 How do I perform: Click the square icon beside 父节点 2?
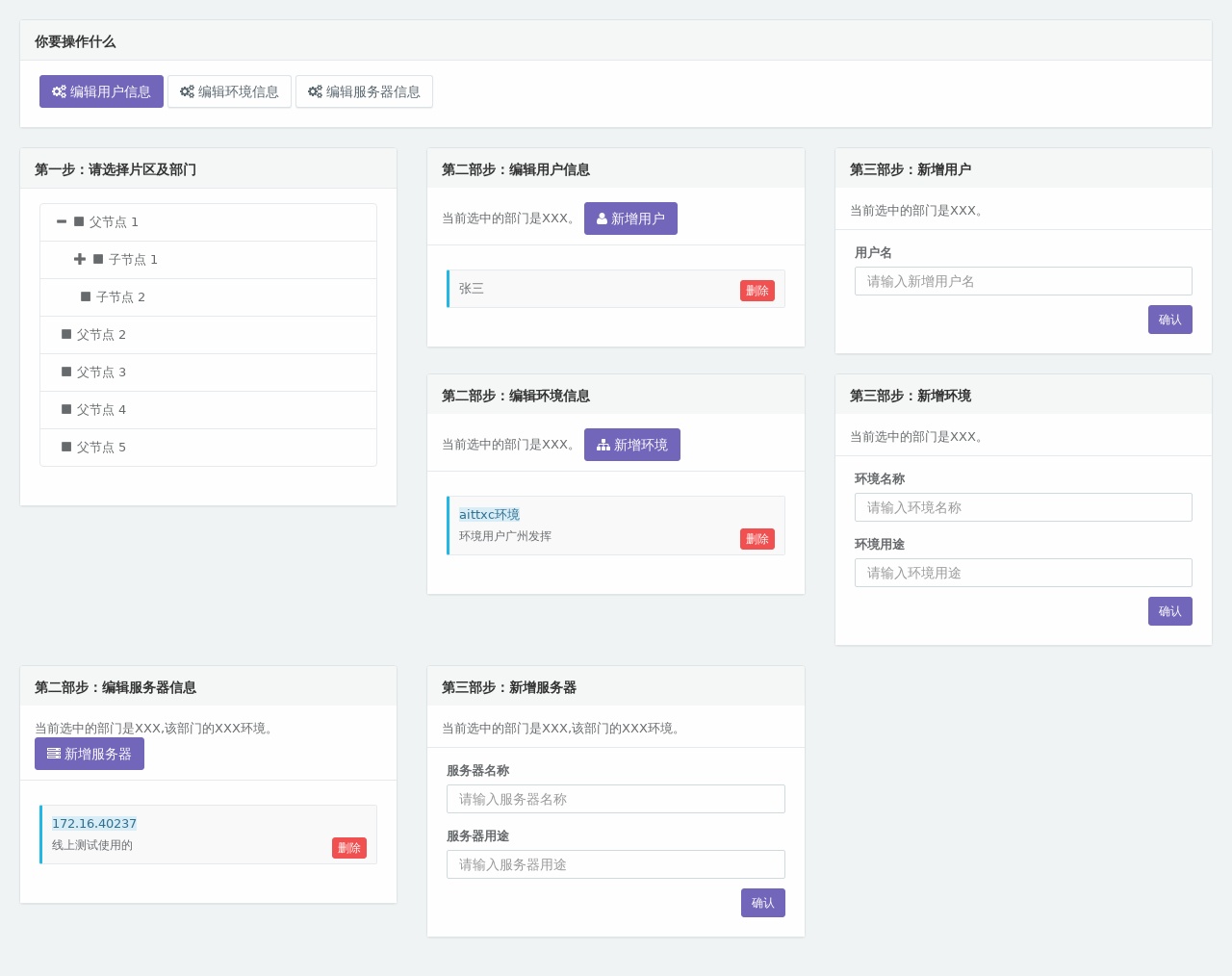pos(66,335)
